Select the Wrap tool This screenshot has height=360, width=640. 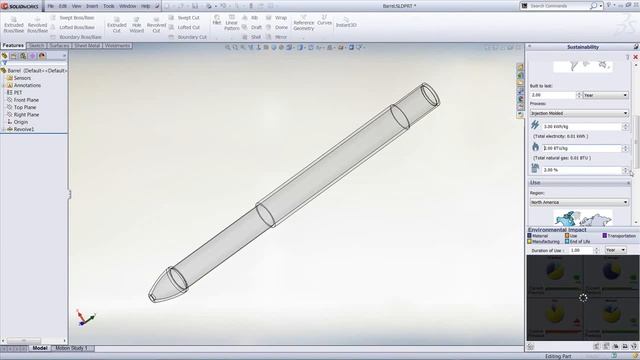tap(277, 18)
